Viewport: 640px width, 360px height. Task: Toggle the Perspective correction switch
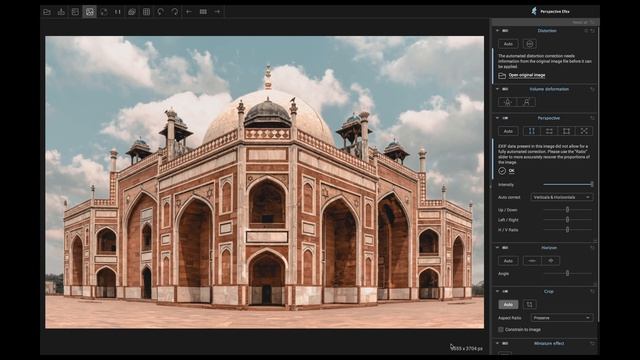click(505, 118)
